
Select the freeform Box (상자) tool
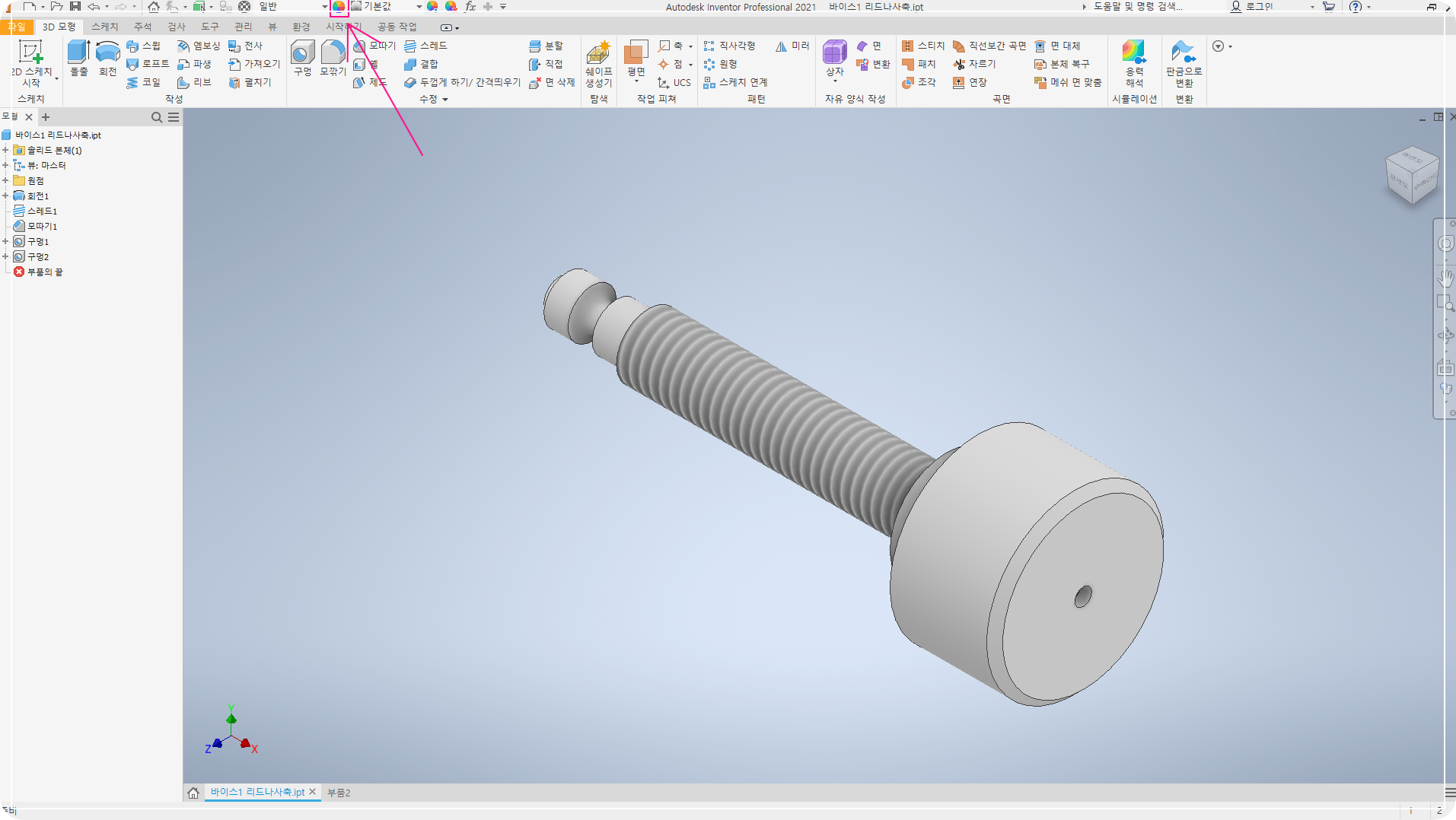[835, 59]
